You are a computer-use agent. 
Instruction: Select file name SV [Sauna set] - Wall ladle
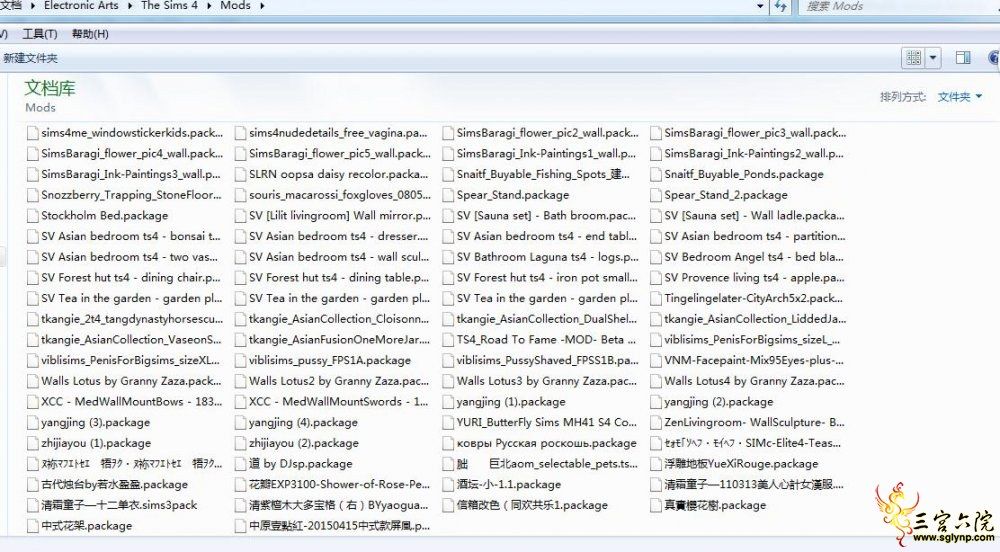tap(754, 216)
